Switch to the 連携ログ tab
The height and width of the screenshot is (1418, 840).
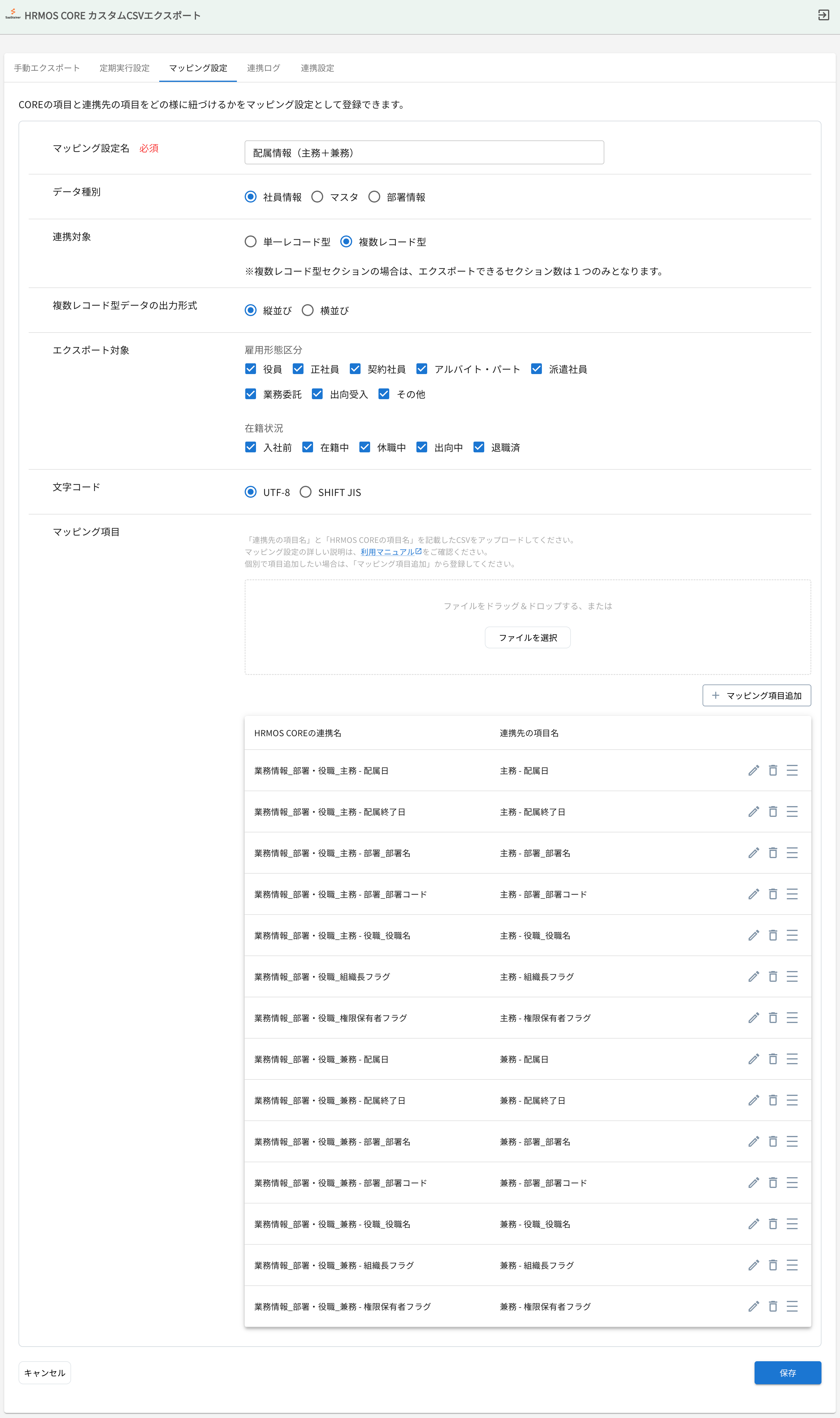tap(263, 68)
